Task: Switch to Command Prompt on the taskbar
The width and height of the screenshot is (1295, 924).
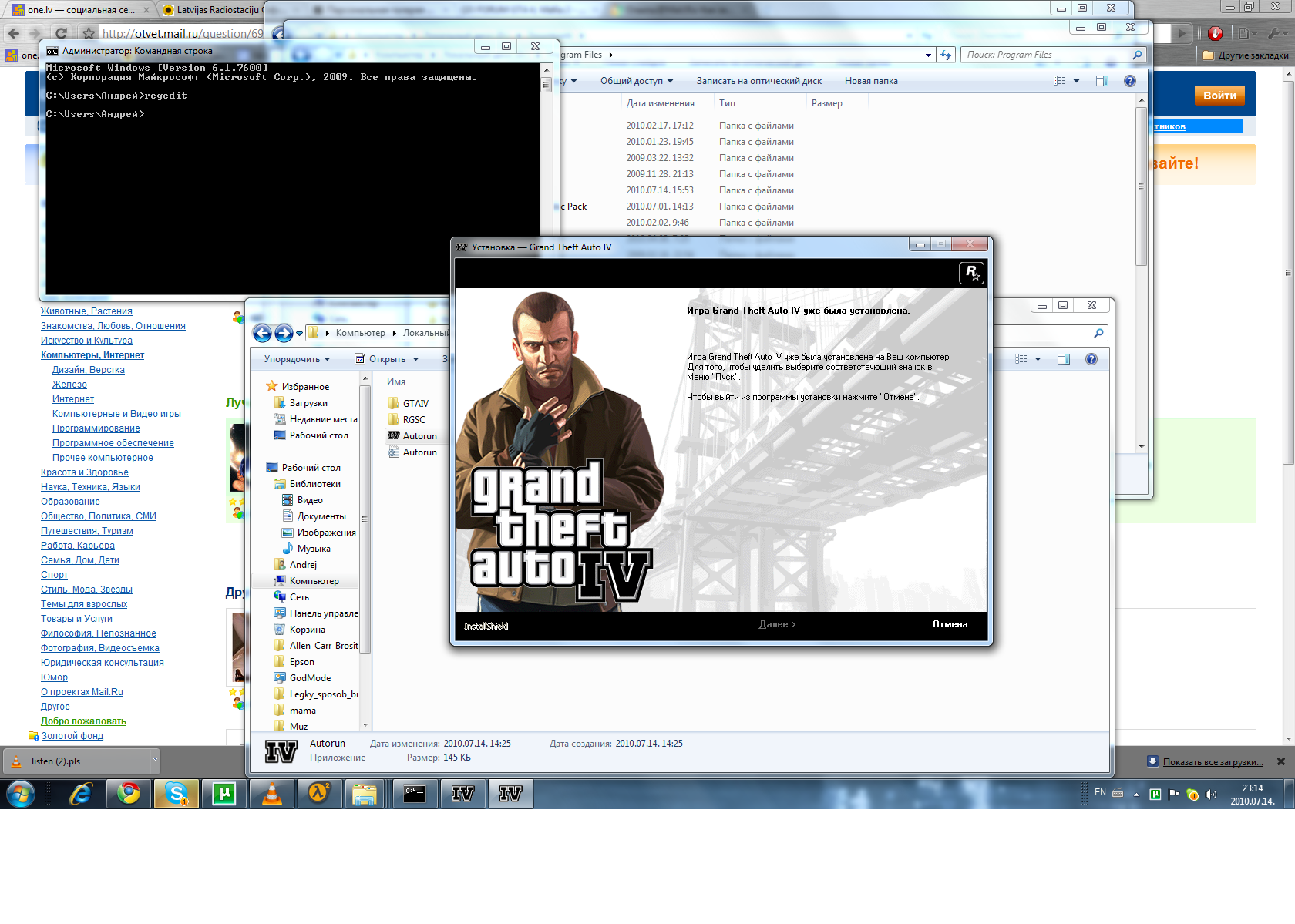Action: (x=415, y=794)
